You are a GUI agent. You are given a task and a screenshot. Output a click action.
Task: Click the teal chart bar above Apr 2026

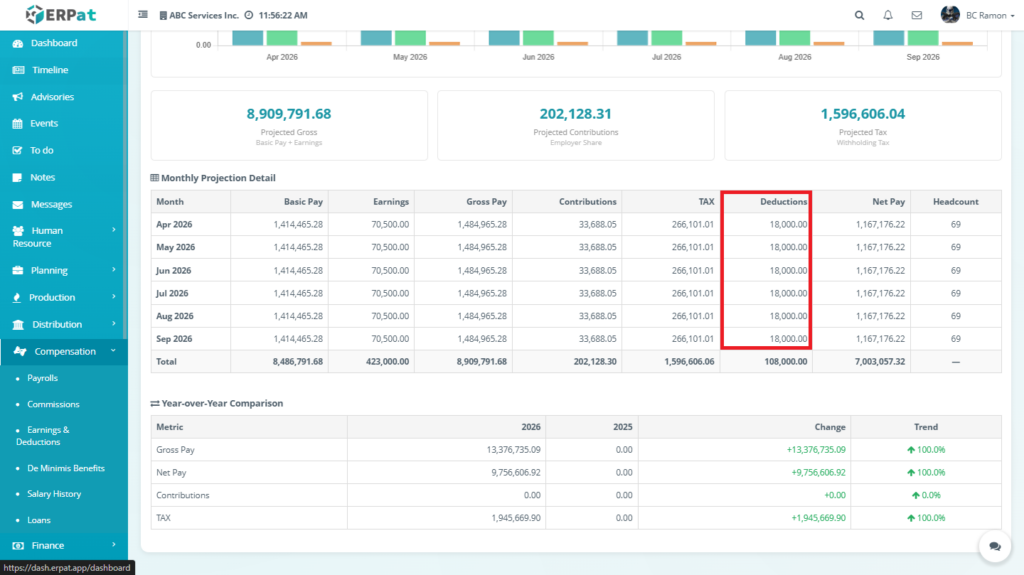tap(248, 38)
